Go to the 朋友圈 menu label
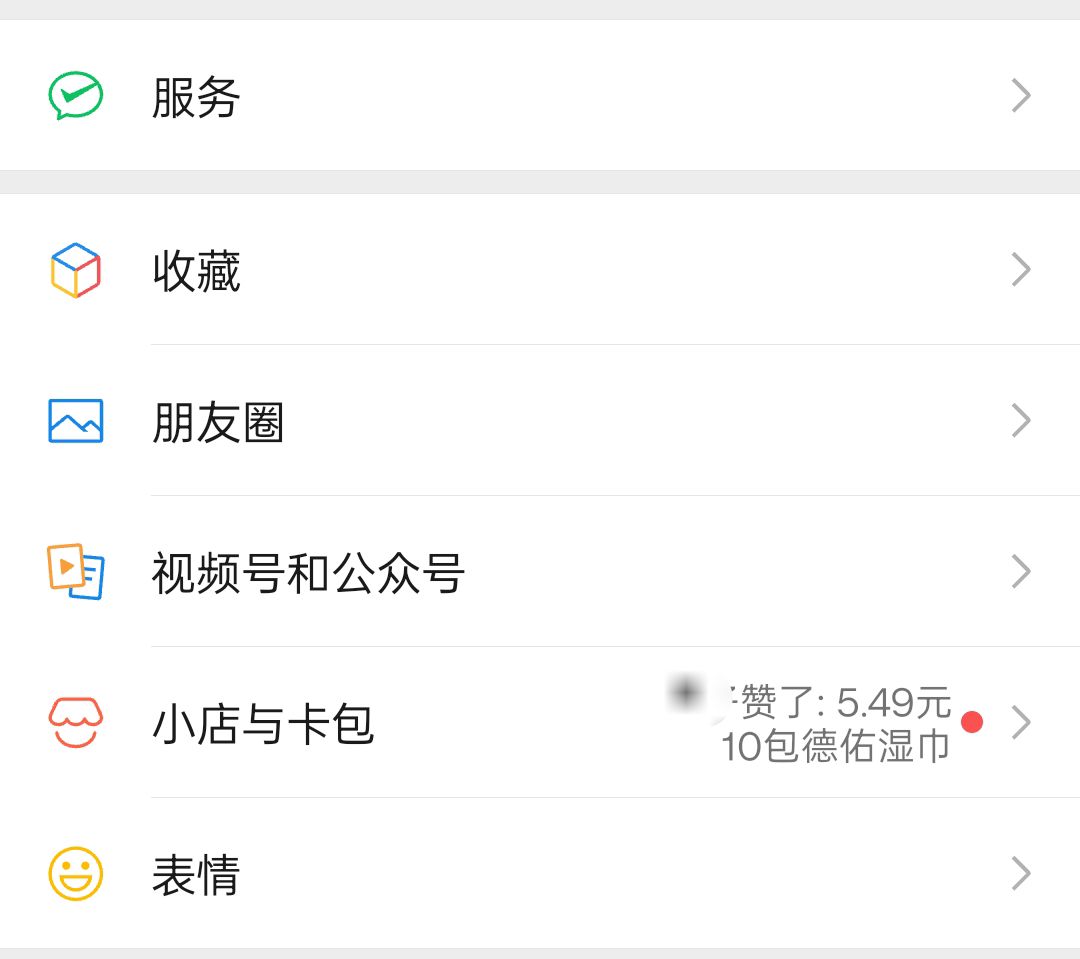 (218, 423)
